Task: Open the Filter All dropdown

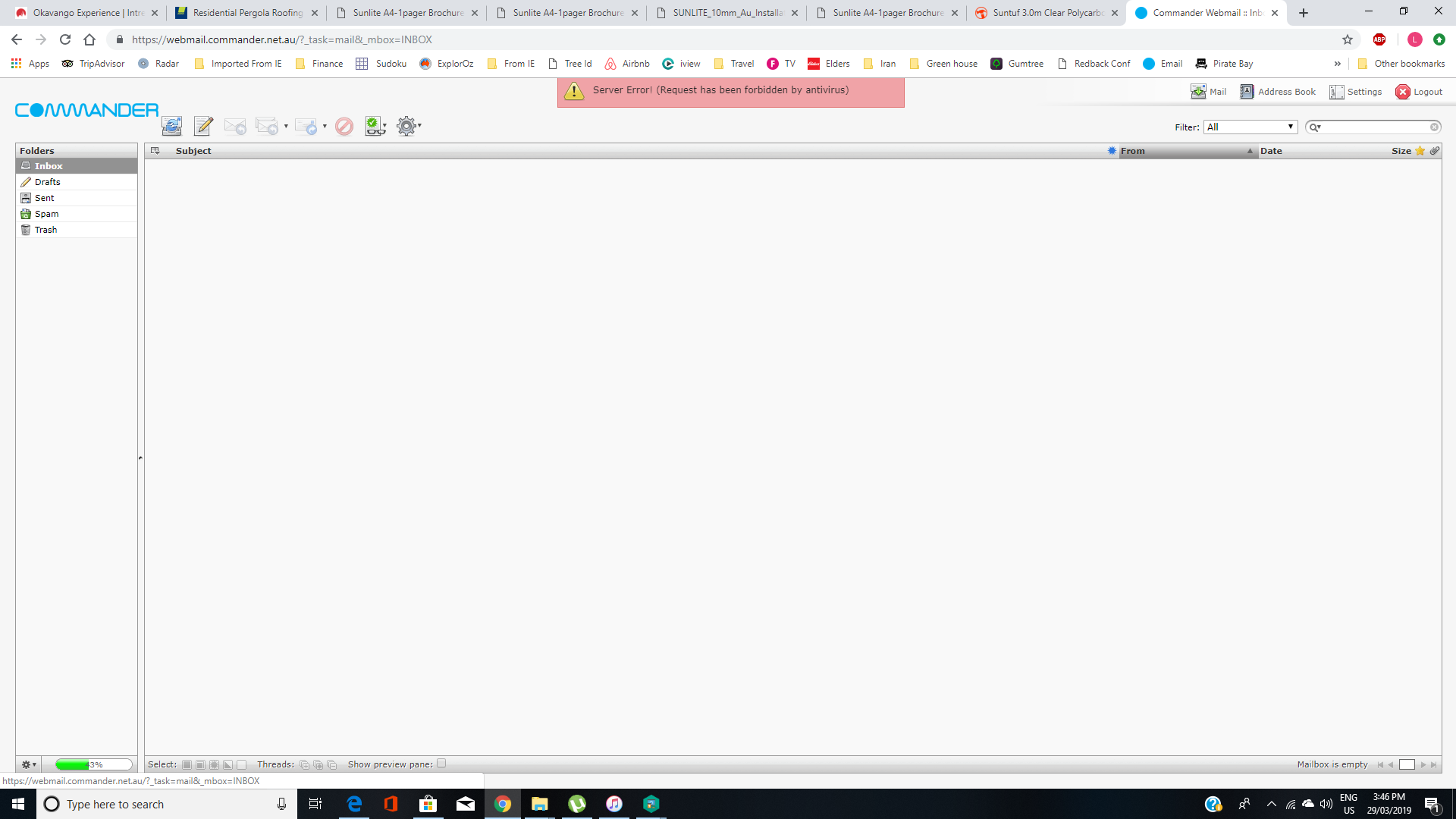Action: tap(1250, 127)
